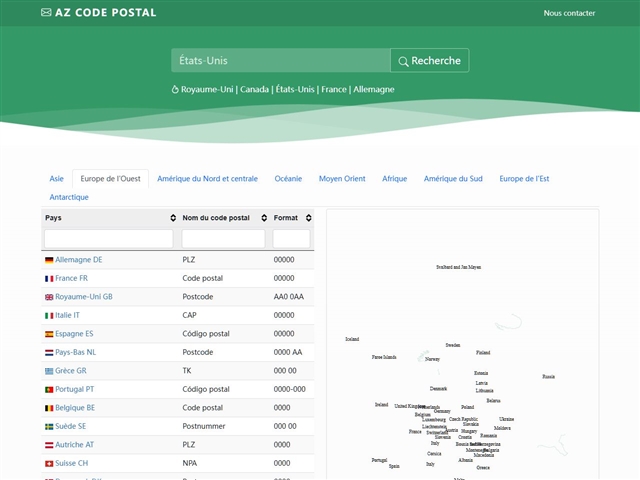Image resolution: width=640 pixels, height=480 pixels.
Task: Switch to the Moyen Orient tab
Action: click(x=342, y=179)
